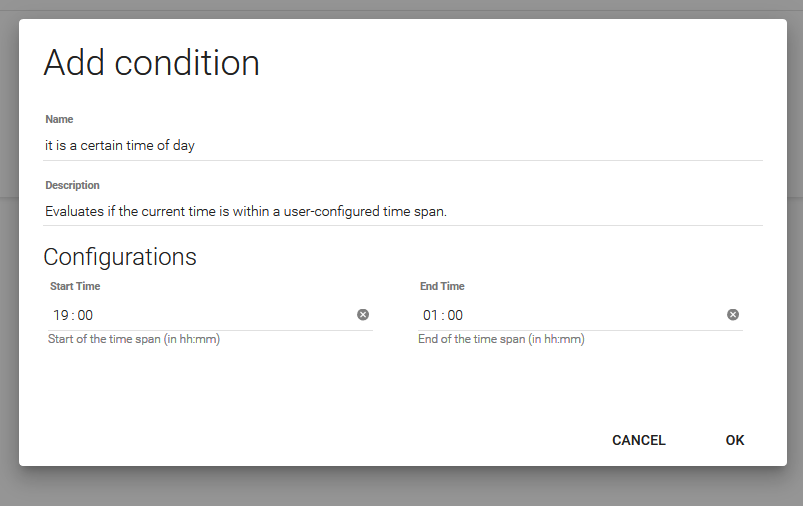
Task: Click the Start Time helper text
Action: [134, 340]
